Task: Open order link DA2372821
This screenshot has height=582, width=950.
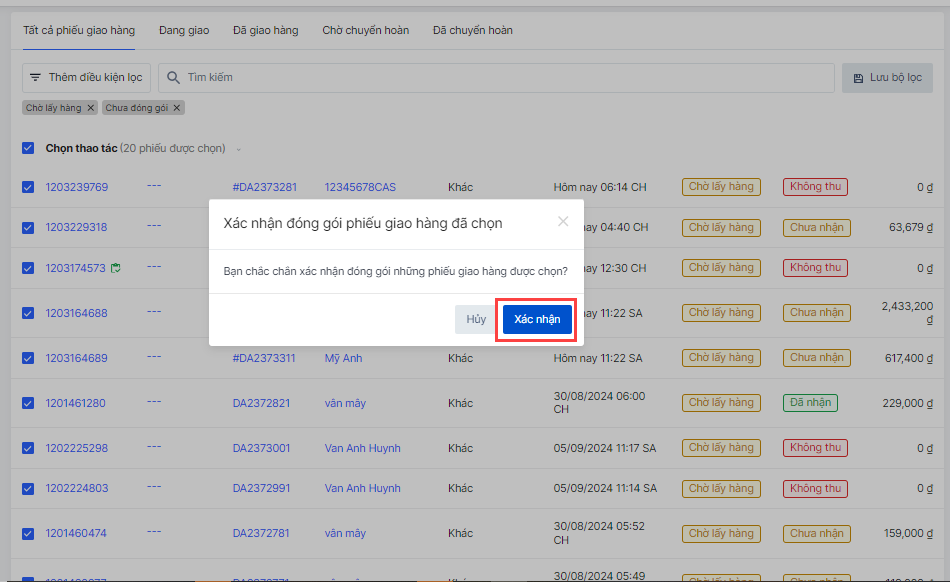Action: click(x=261, y=403)
